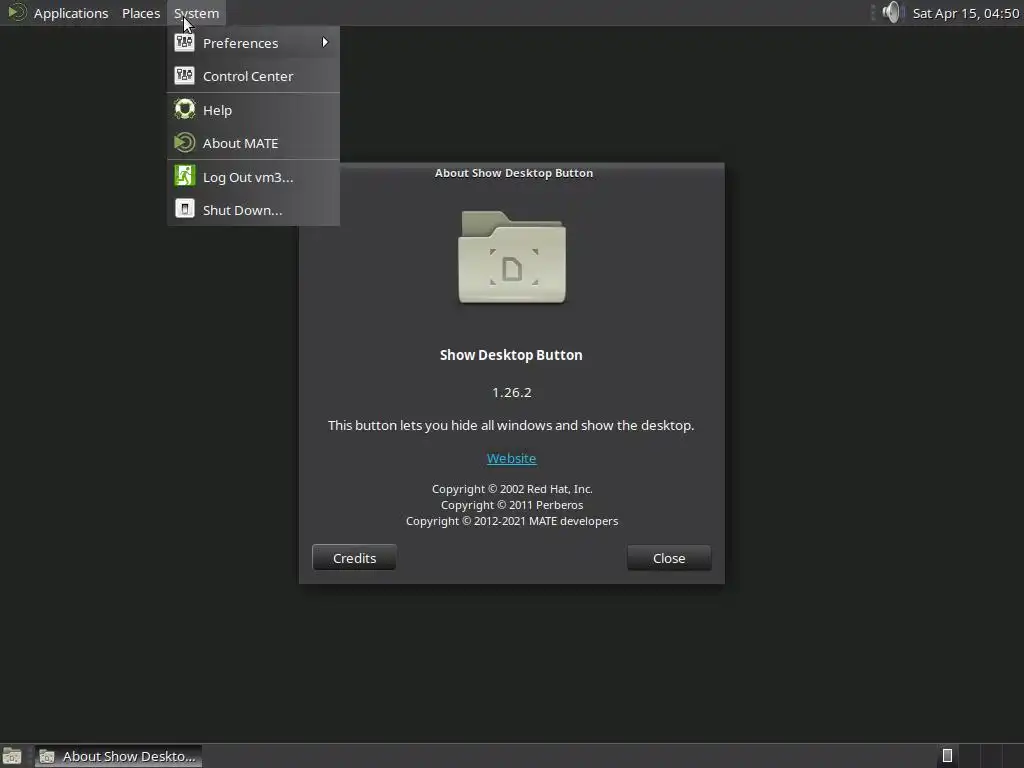Click the version number 1.26.2 text
This screenshot has width=1024, height=768.
[511, 392]
